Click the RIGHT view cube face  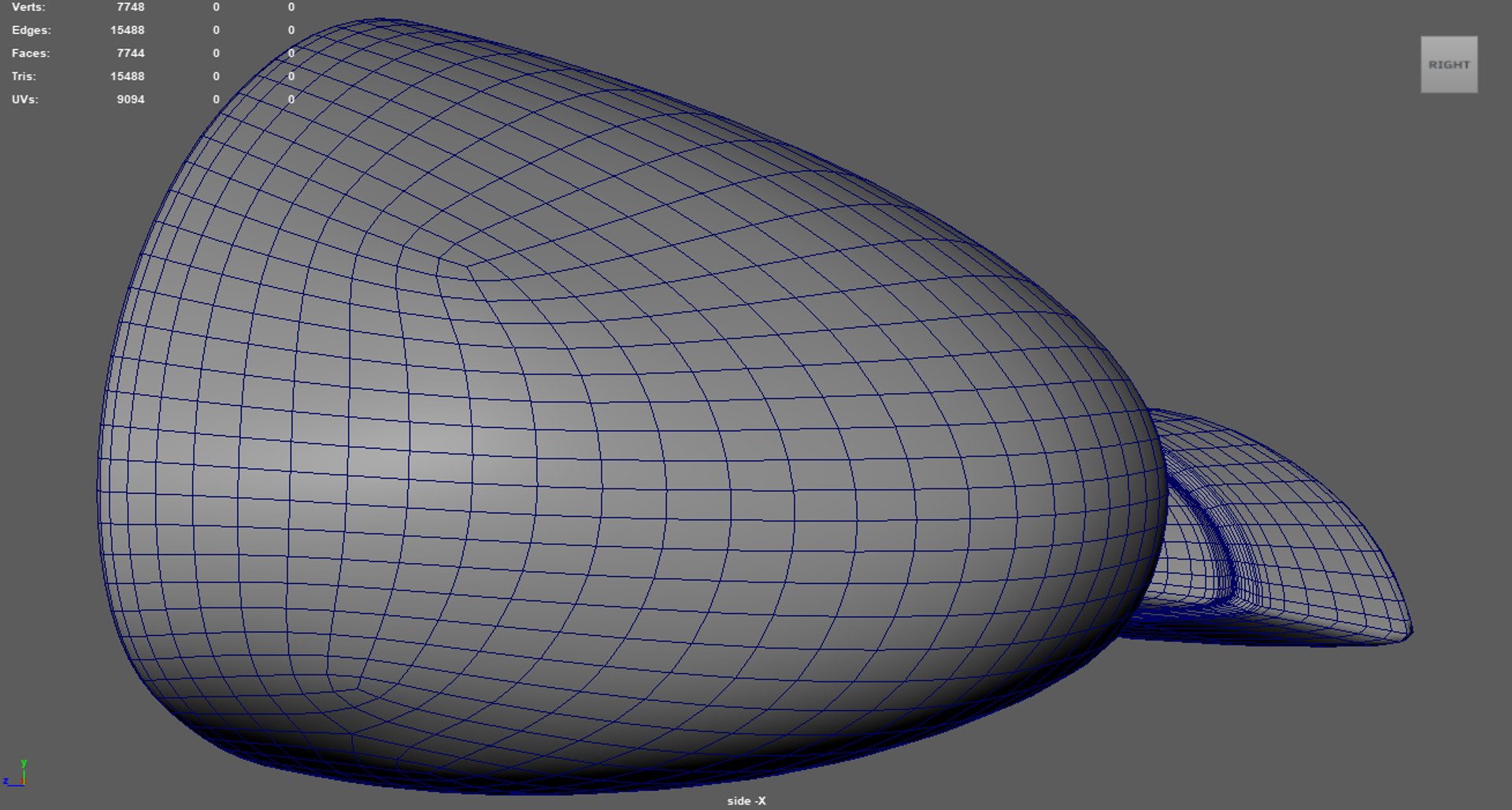click(x=1449, y=65)
